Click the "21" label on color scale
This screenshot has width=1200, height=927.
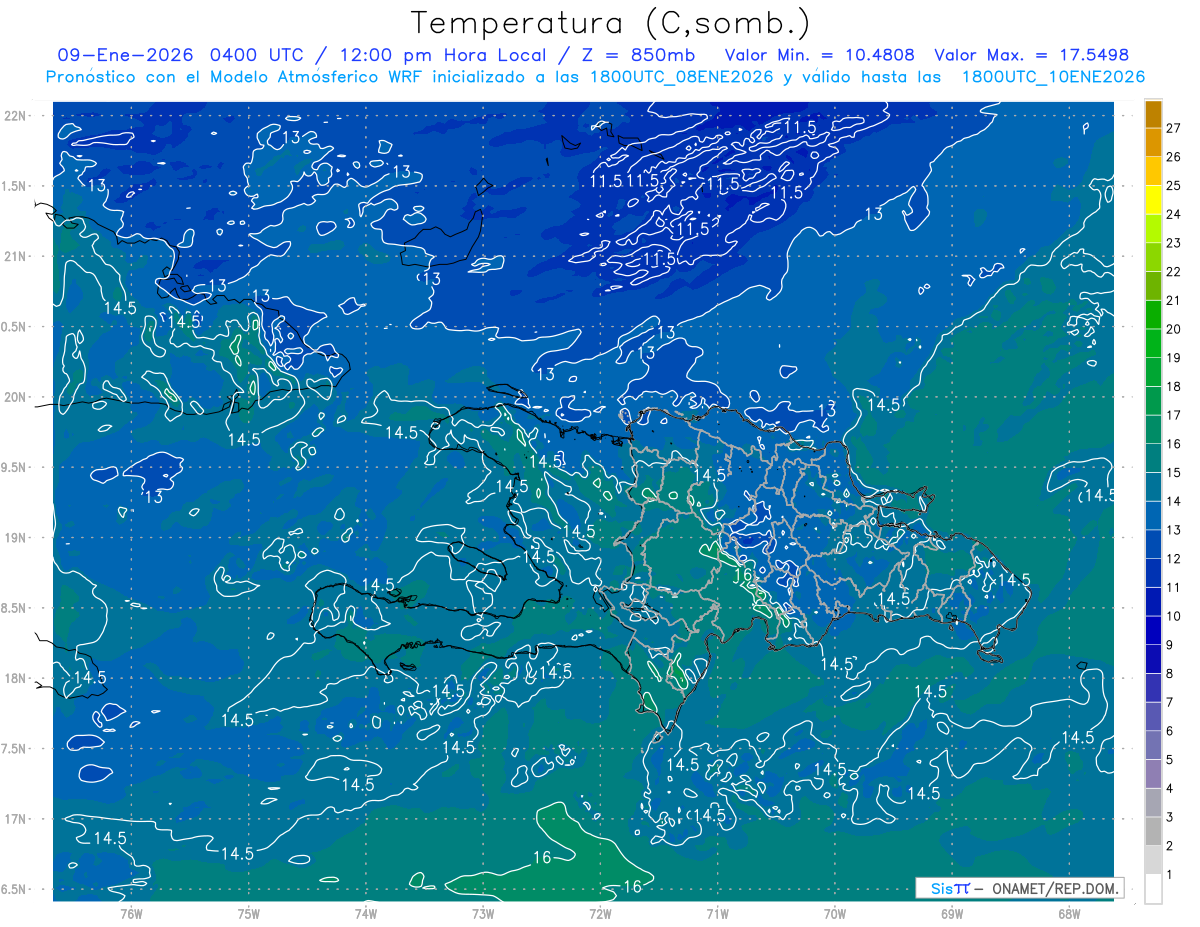[x=1173, y=301]
